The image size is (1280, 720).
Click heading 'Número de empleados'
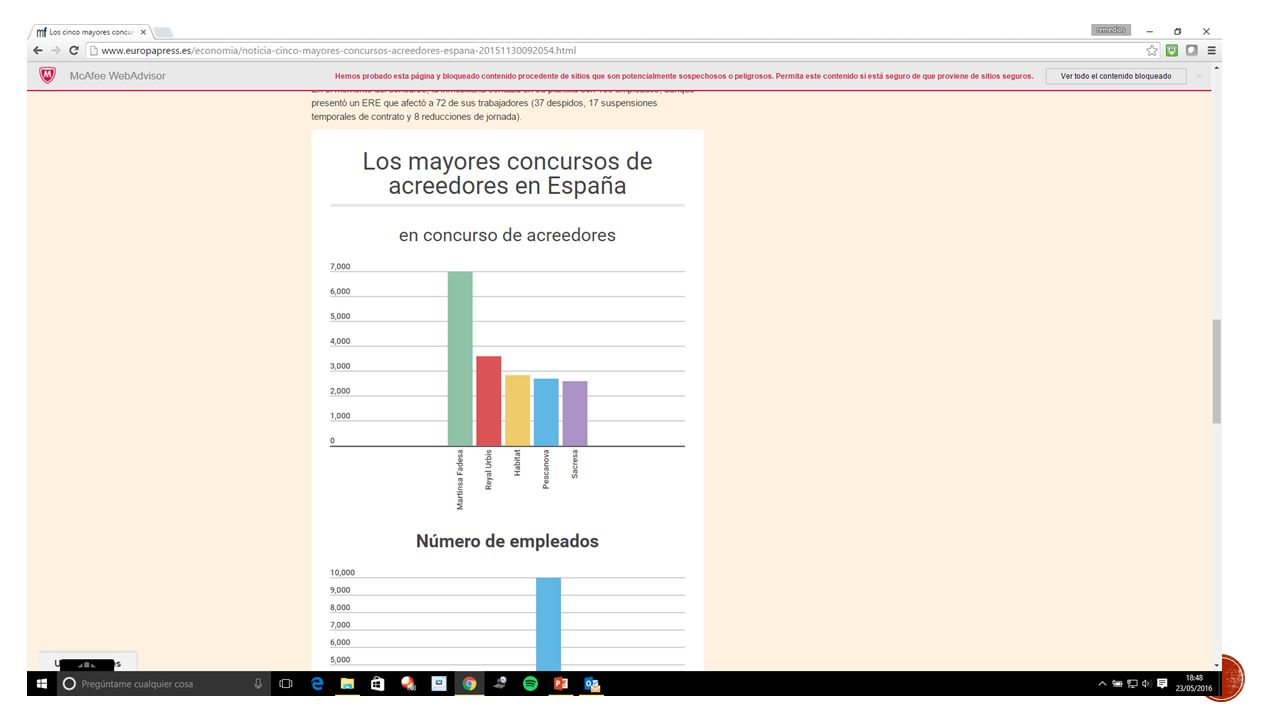coord(507,541)
